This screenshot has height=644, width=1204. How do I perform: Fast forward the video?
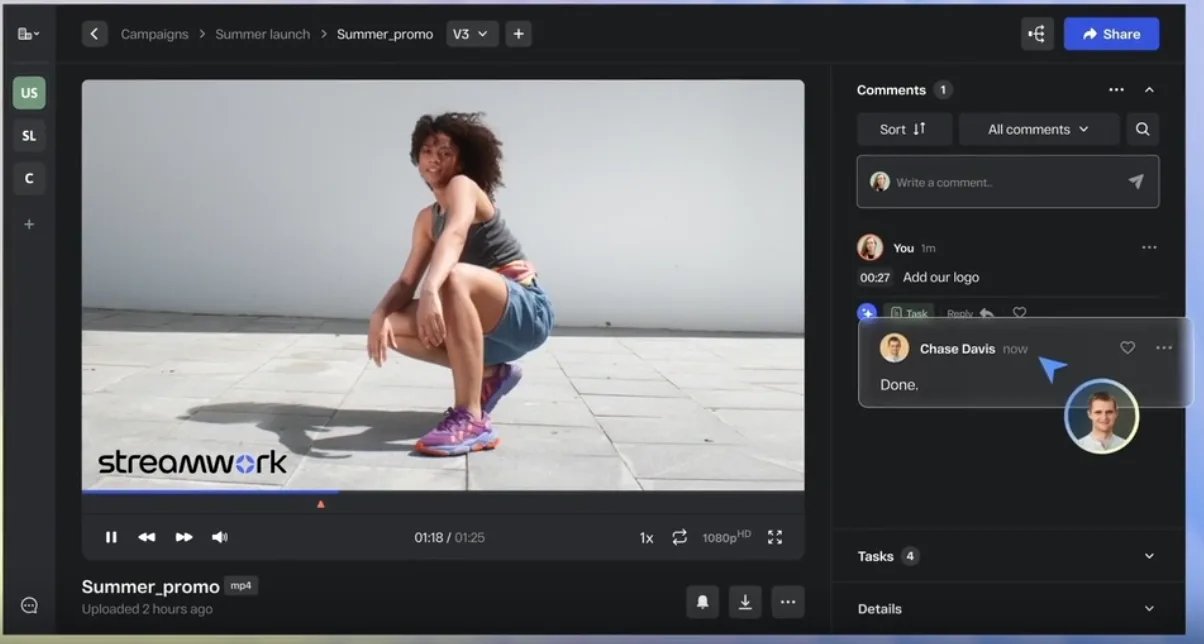click(x=184, y=537)
